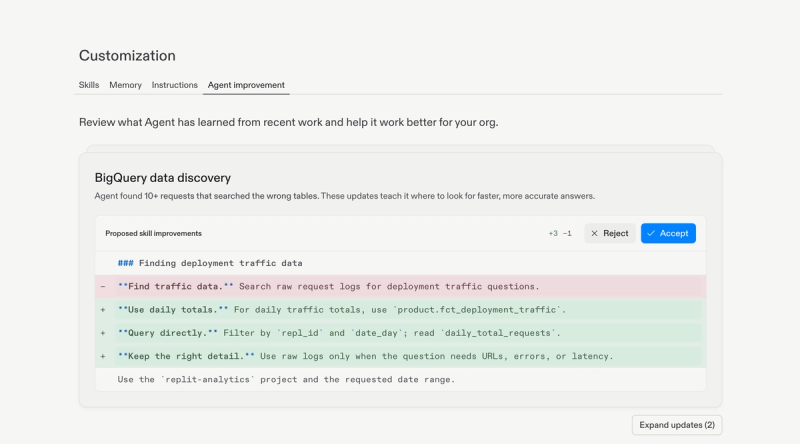
Task: Select removed line 'Find traffic data.'
Action: tap(401, 286)
